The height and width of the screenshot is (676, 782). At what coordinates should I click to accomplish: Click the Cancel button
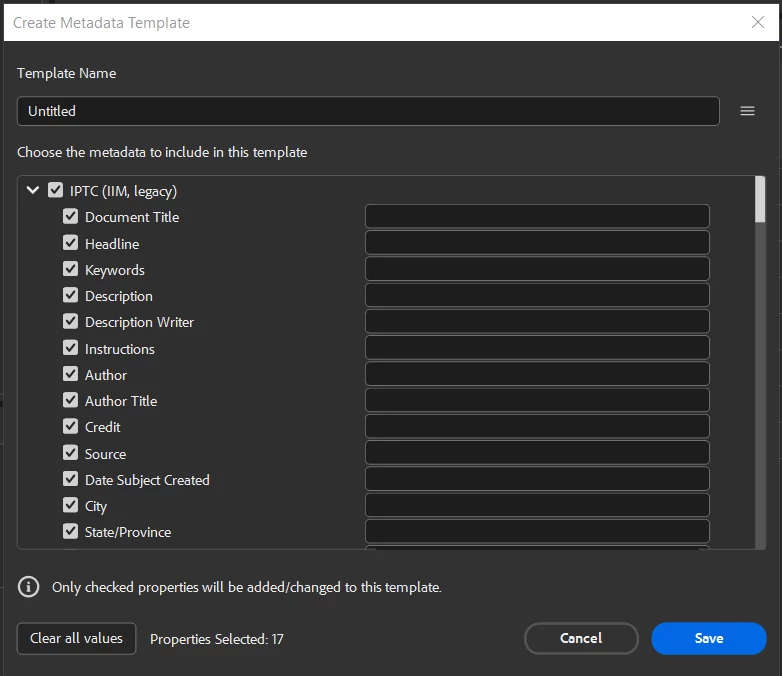tap(581, 638)
